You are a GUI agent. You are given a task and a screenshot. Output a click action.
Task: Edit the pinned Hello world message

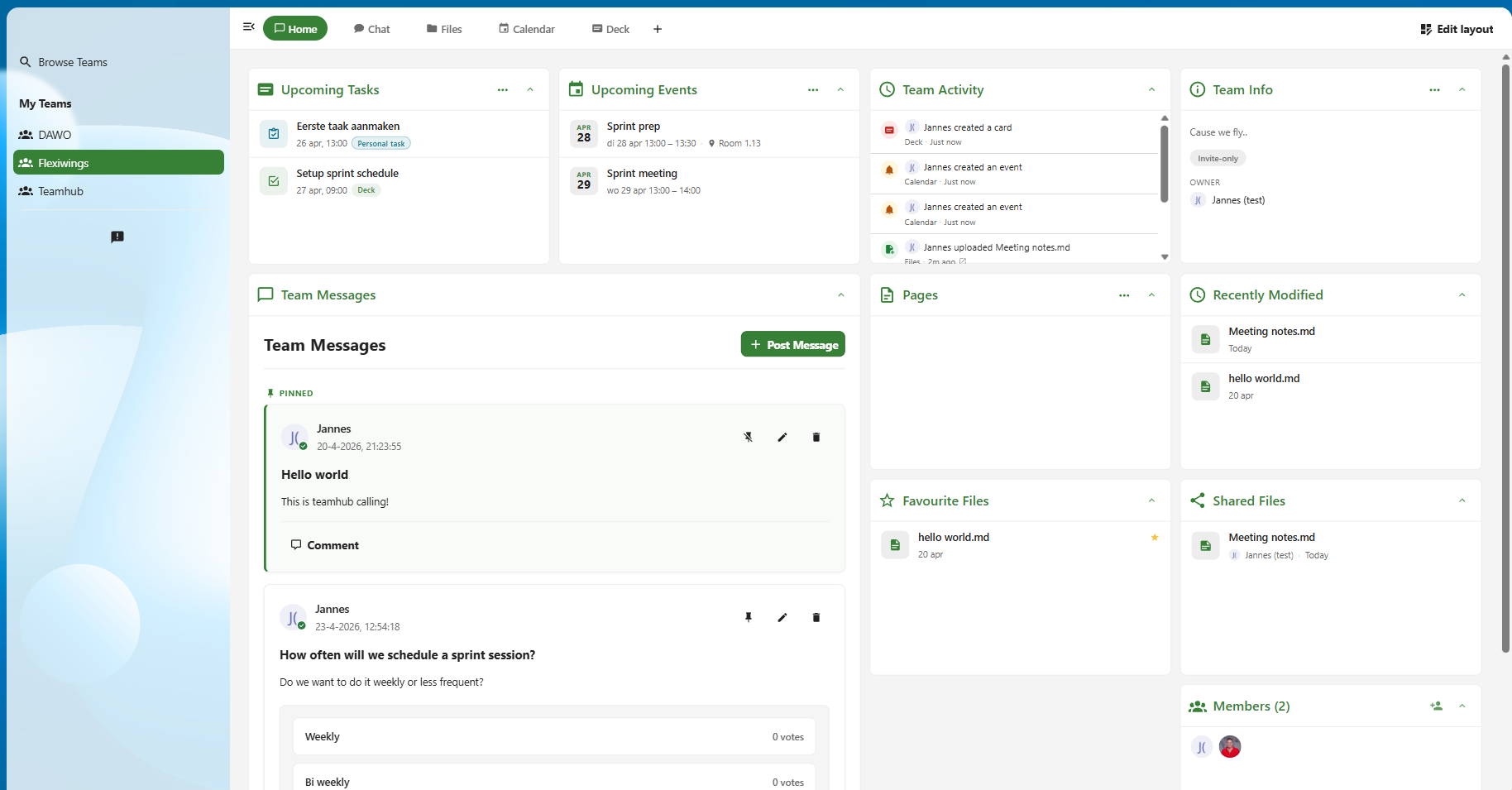click(x=782, y=437)
